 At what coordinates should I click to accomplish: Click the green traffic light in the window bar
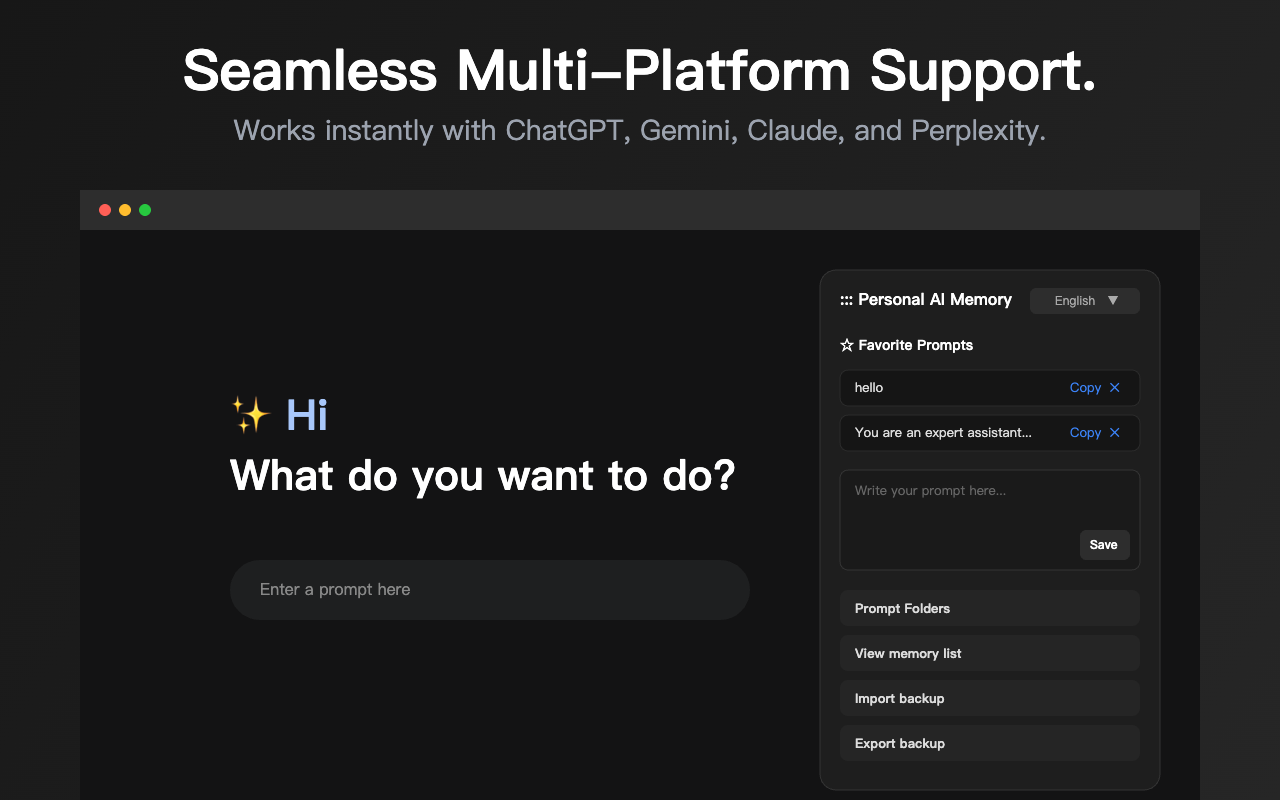point(145,210)
